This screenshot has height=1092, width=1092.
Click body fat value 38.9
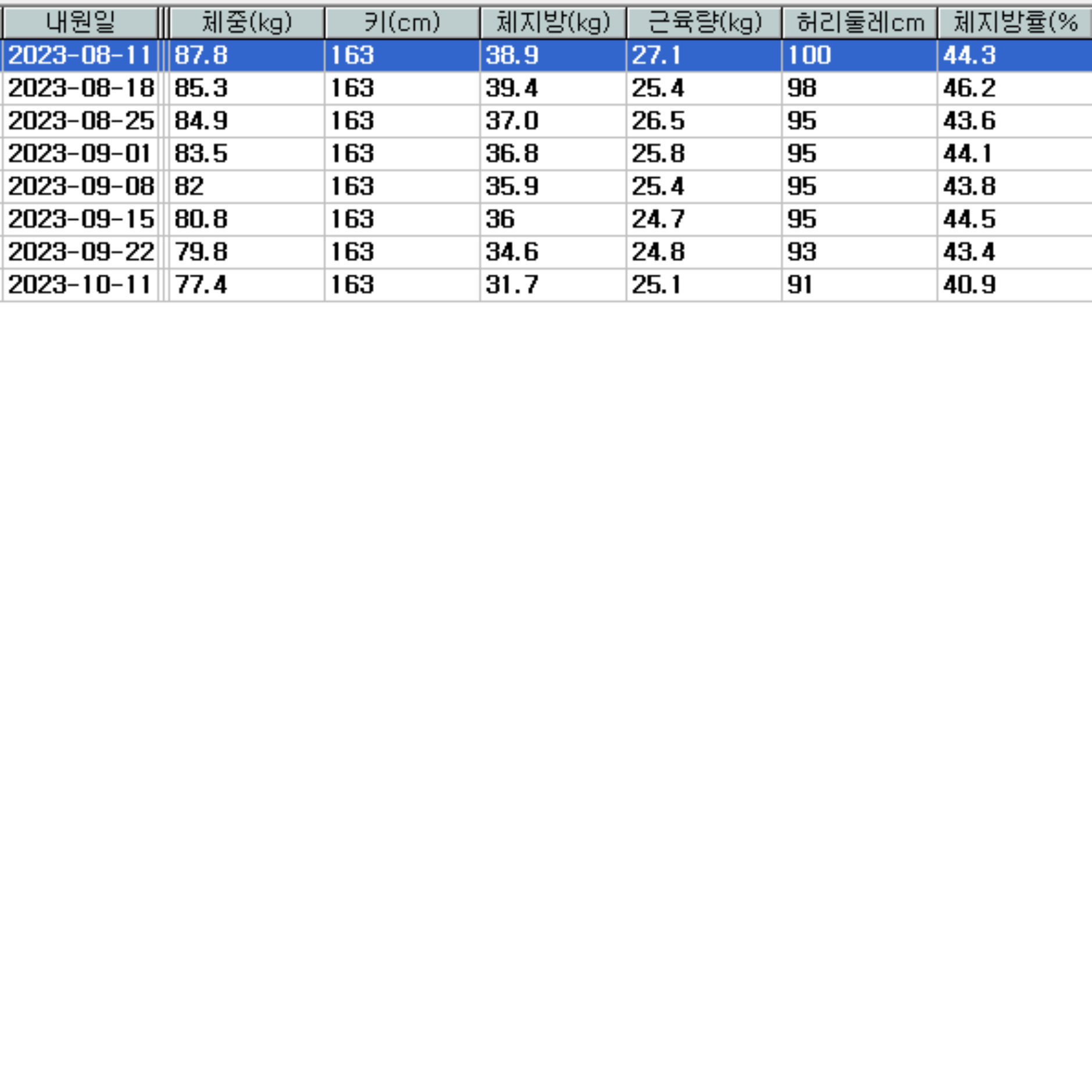512,56
